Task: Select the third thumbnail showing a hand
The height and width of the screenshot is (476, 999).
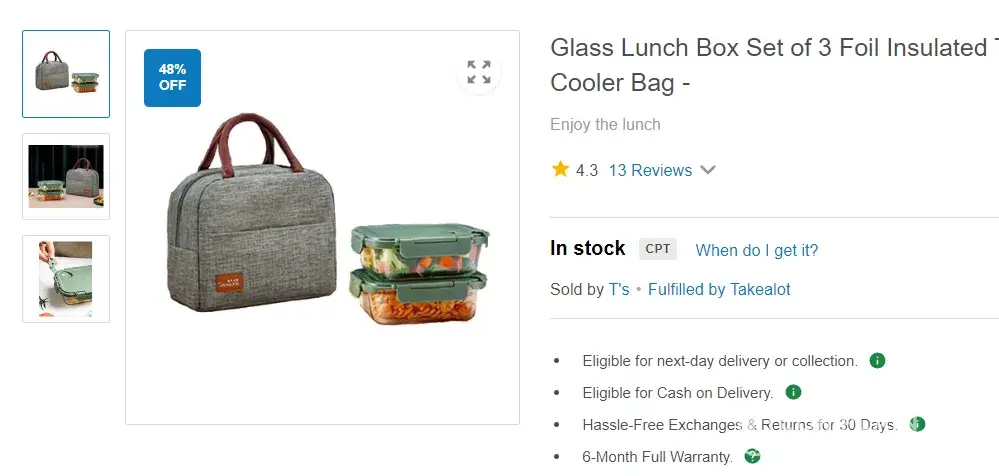Action: coord(66,278)
